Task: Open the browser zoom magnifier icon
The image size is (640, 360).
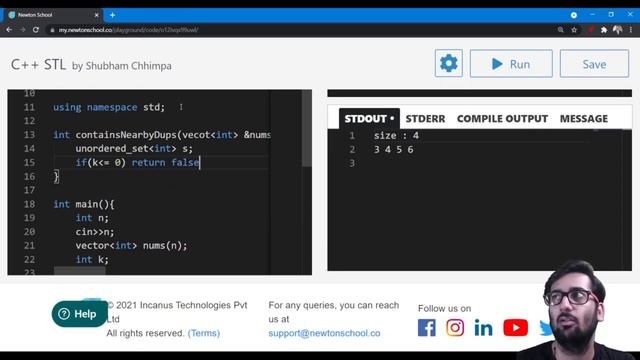Action: click(x=561, y=30)
